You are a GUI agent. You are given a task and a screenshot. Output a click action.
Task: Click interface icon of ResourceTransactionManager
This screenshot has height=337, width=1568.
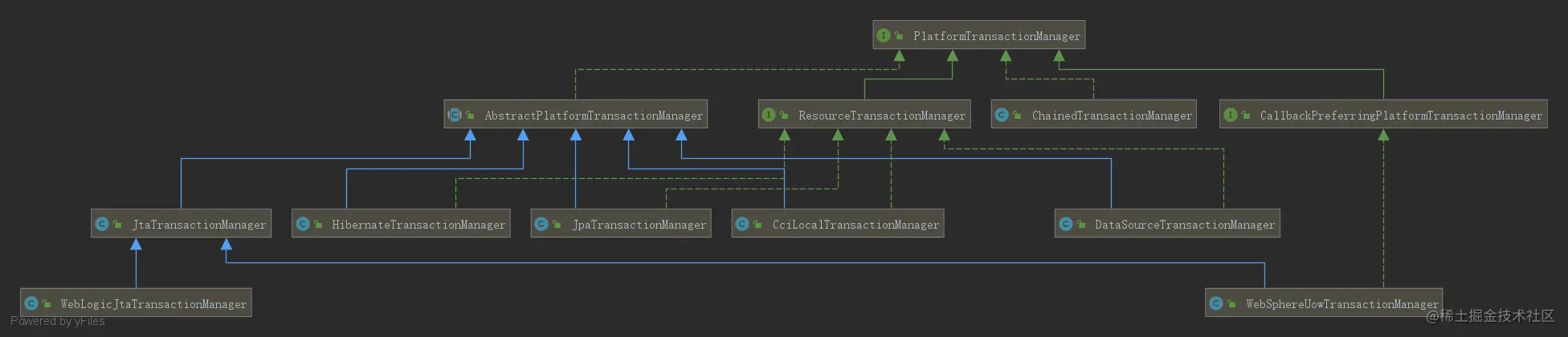(x=769, y=115)
